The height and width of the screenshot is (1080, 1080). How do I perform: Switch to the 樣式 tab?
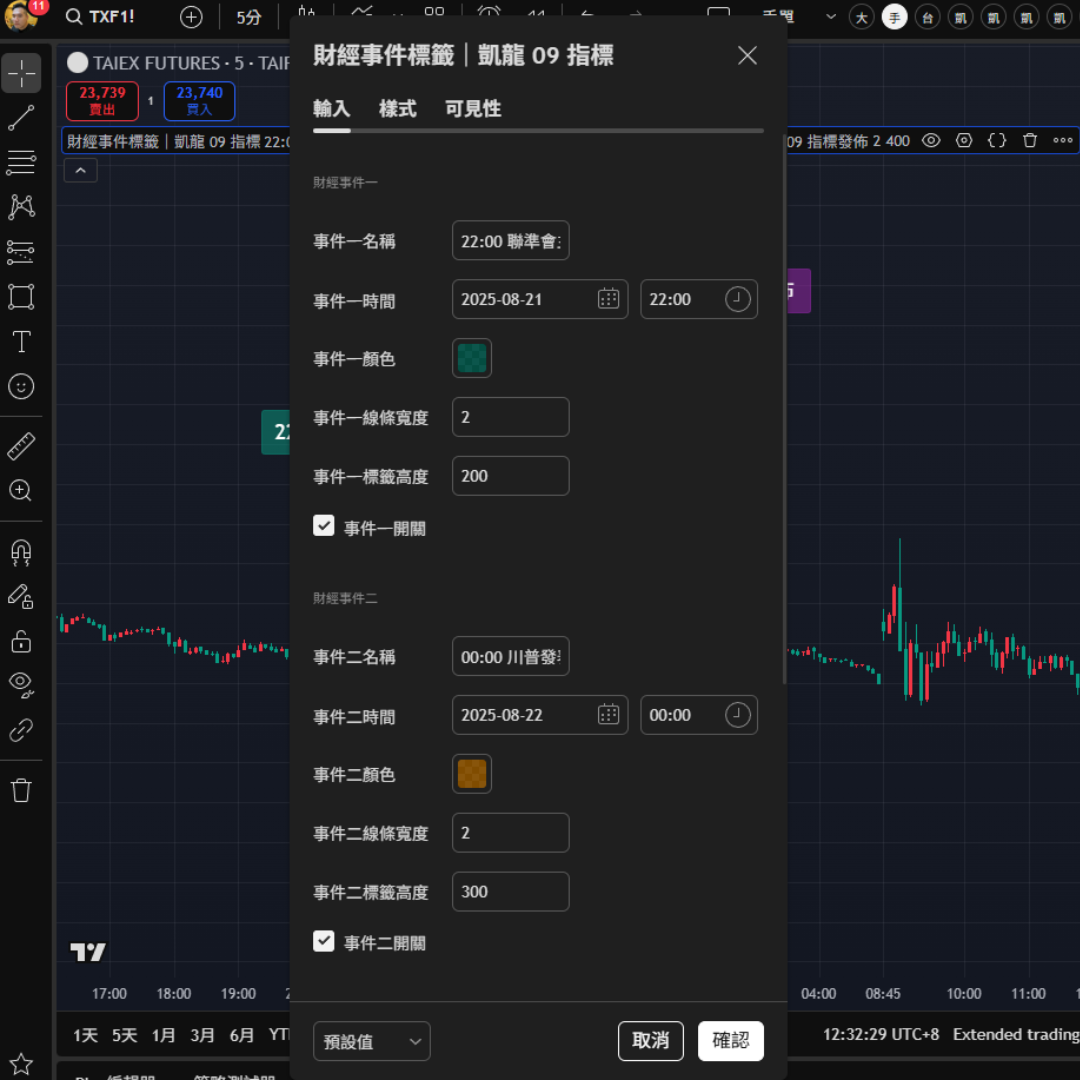(x=397, y=109)
